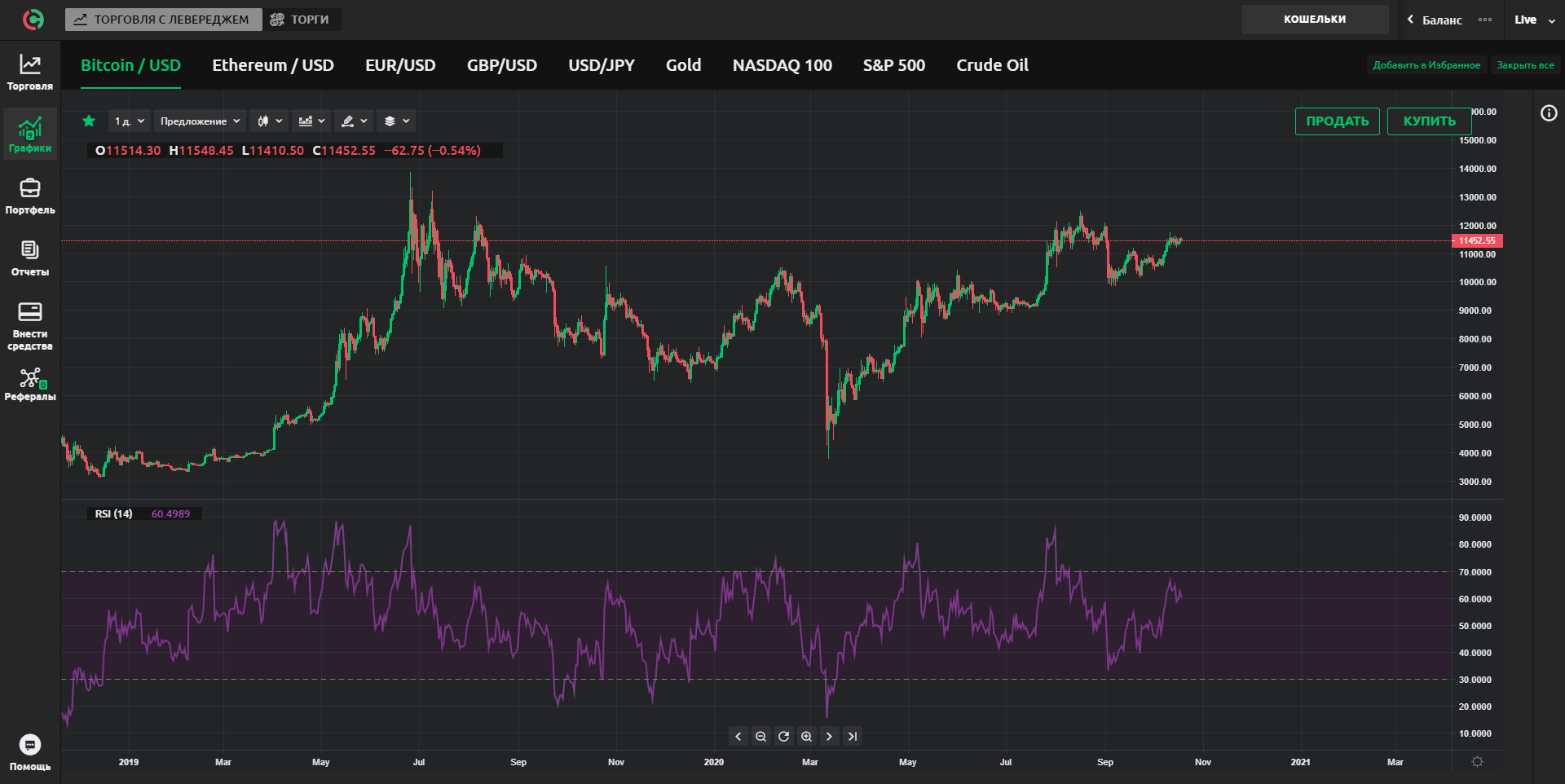Viewport: 1565px width, 784px height.
Task: Open the layers dropdown
Action: click(x=396, y=121)
